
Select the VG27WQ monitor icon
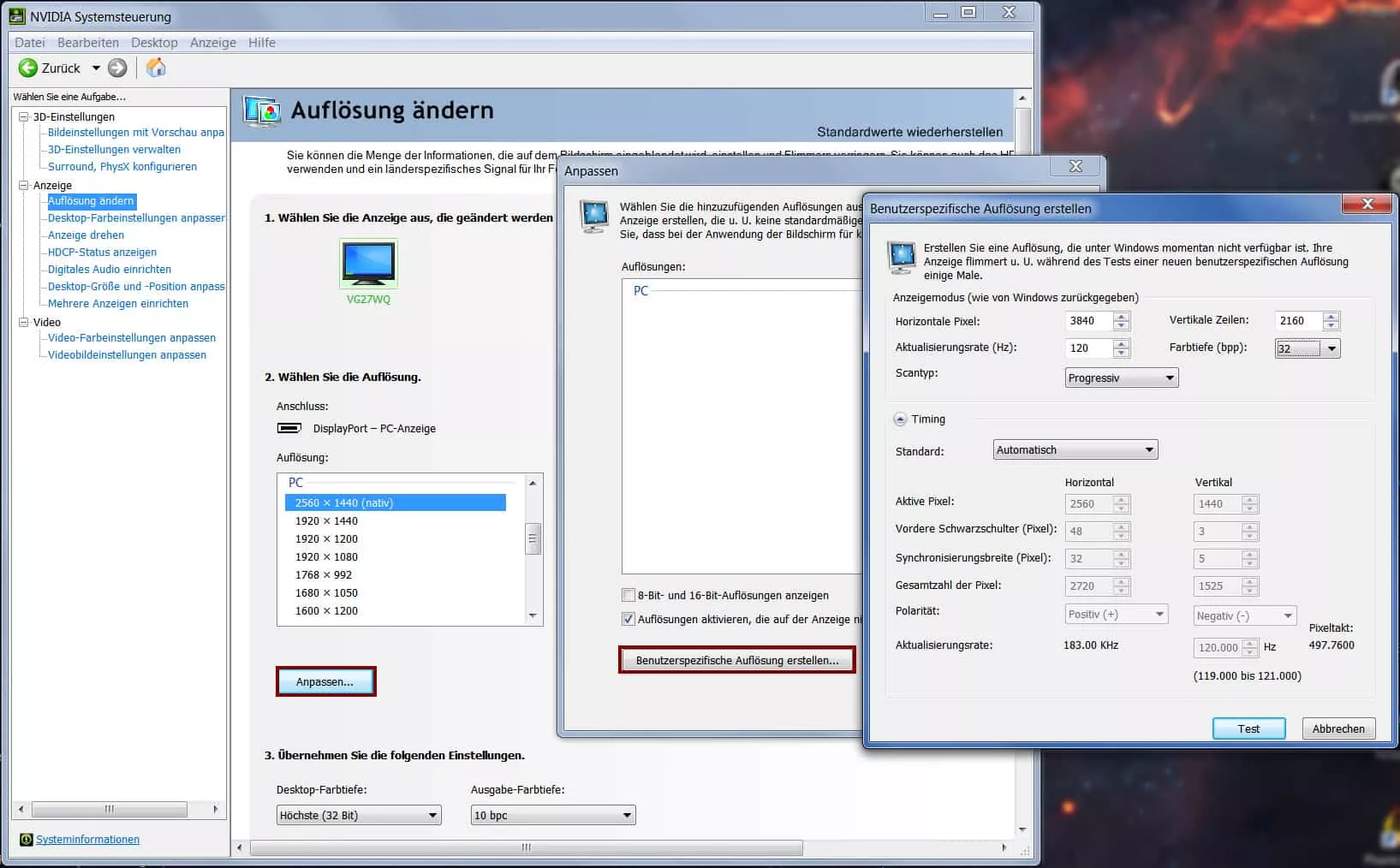coord(368,264)
